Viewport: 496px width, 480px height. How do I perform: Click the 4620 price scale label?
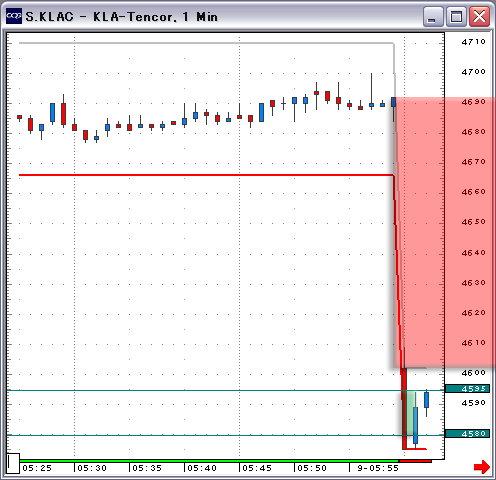(x=473, y=313)
